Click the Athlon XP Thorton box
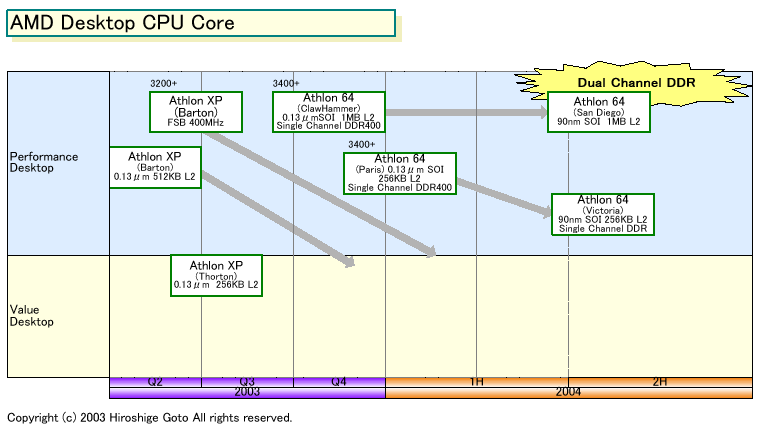 tap(216, 275)
